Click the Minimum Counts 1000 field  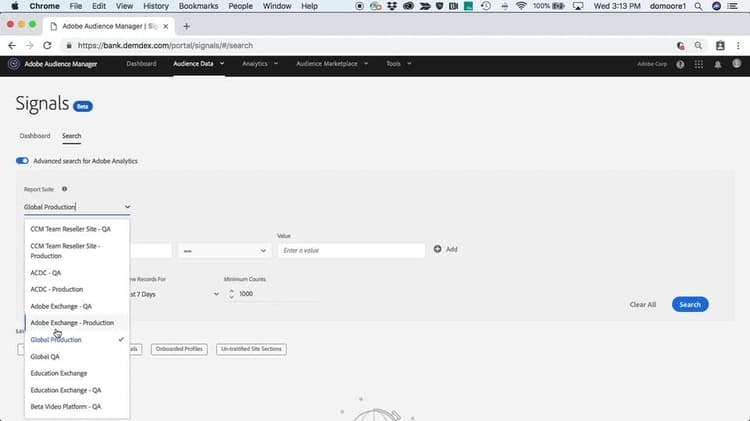point(277,294)
